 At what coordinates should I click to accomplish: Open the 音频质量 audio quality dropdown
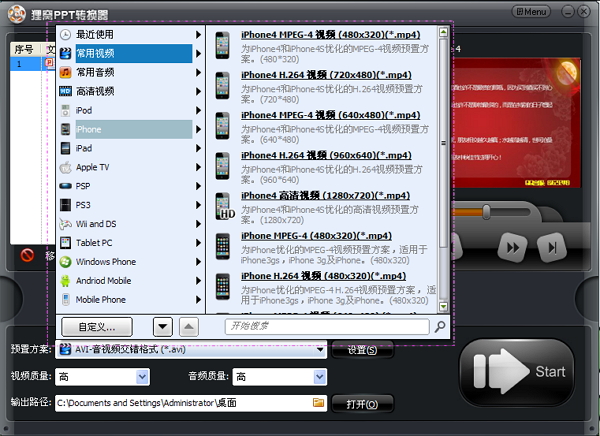[x=280, y=377]
